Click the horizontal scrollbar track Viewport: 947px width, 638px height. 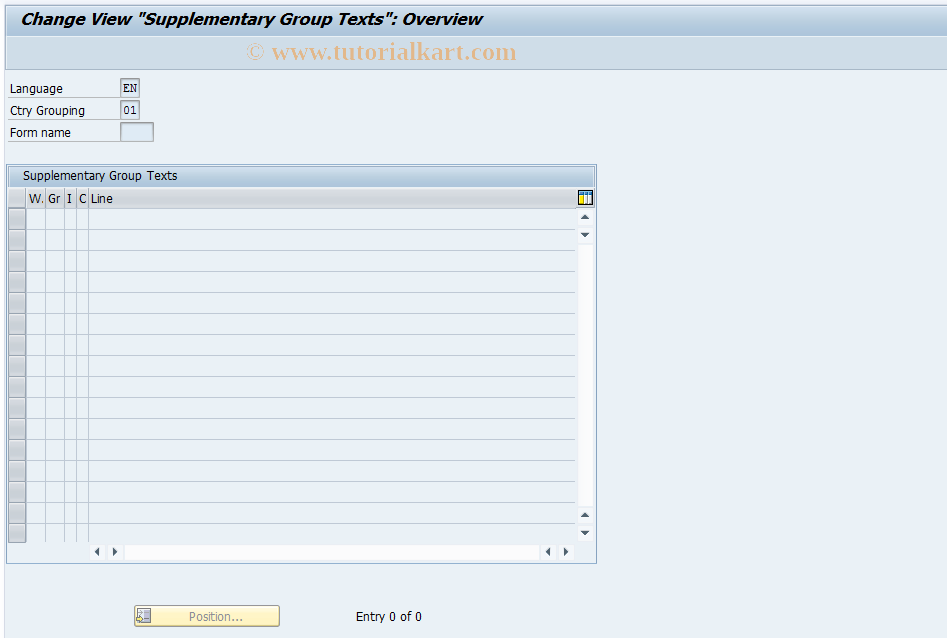[332, 552]
